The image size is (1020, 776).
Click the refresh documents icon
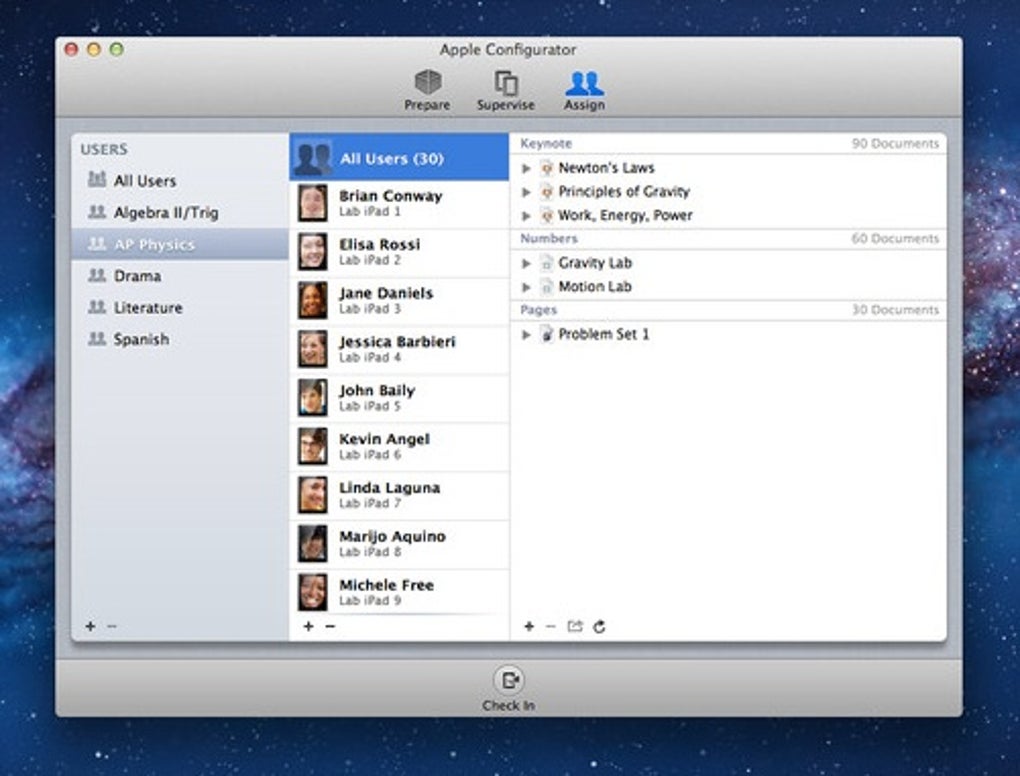tap(599, 626)
